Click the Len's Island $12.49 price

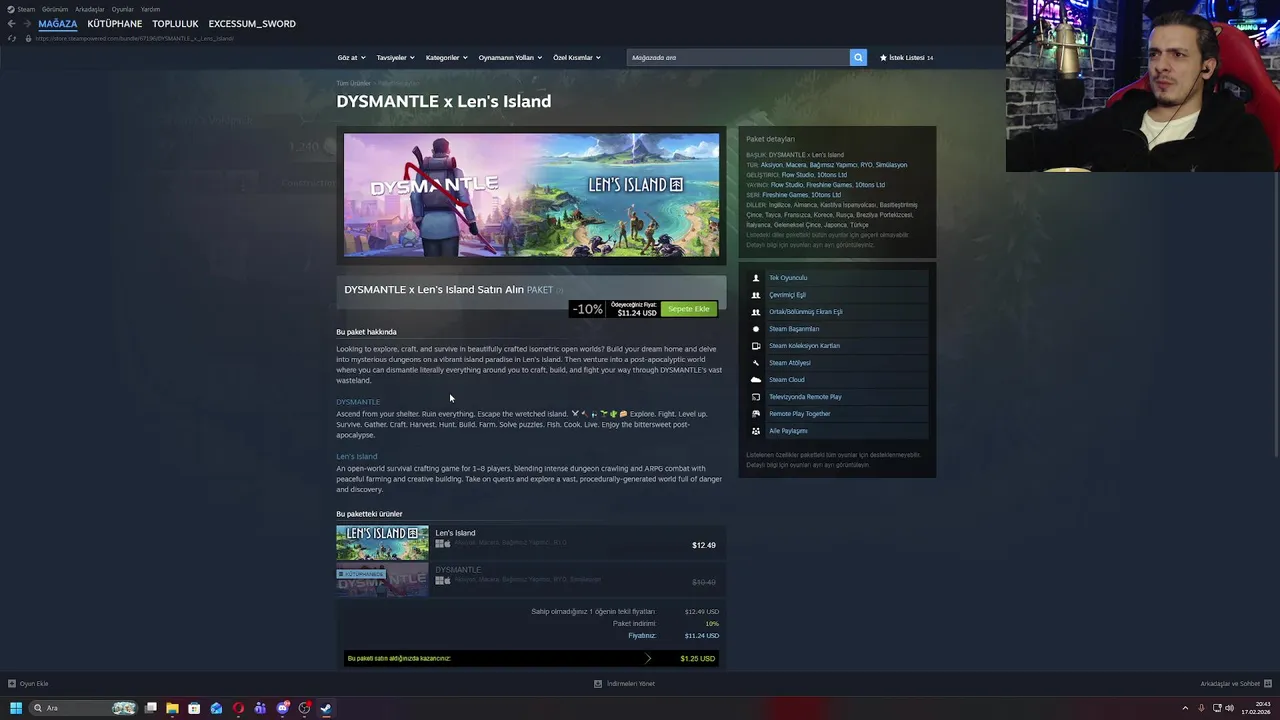[704, 545]
